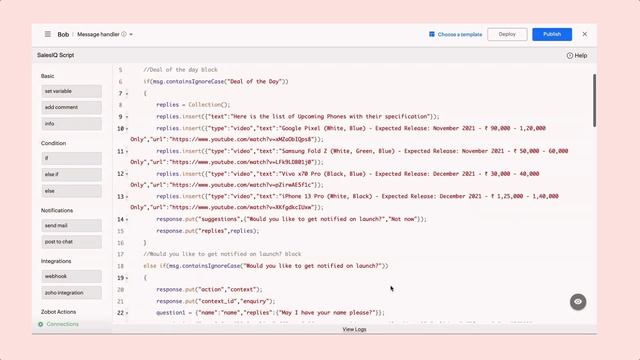Click response.put action context line

[x=209, y=289]
